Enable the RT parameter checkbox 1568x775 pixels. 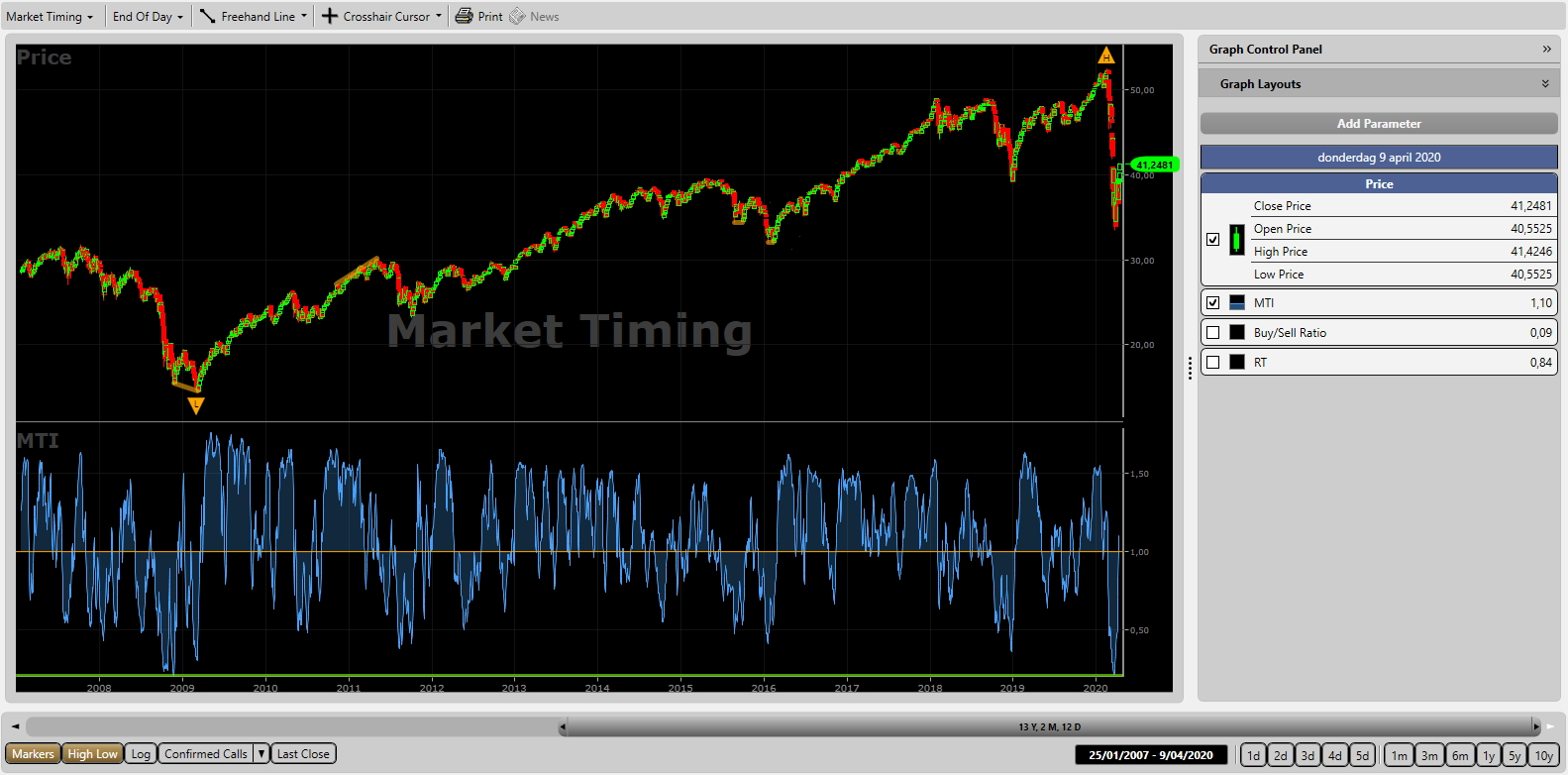(x=1213, y=362)
